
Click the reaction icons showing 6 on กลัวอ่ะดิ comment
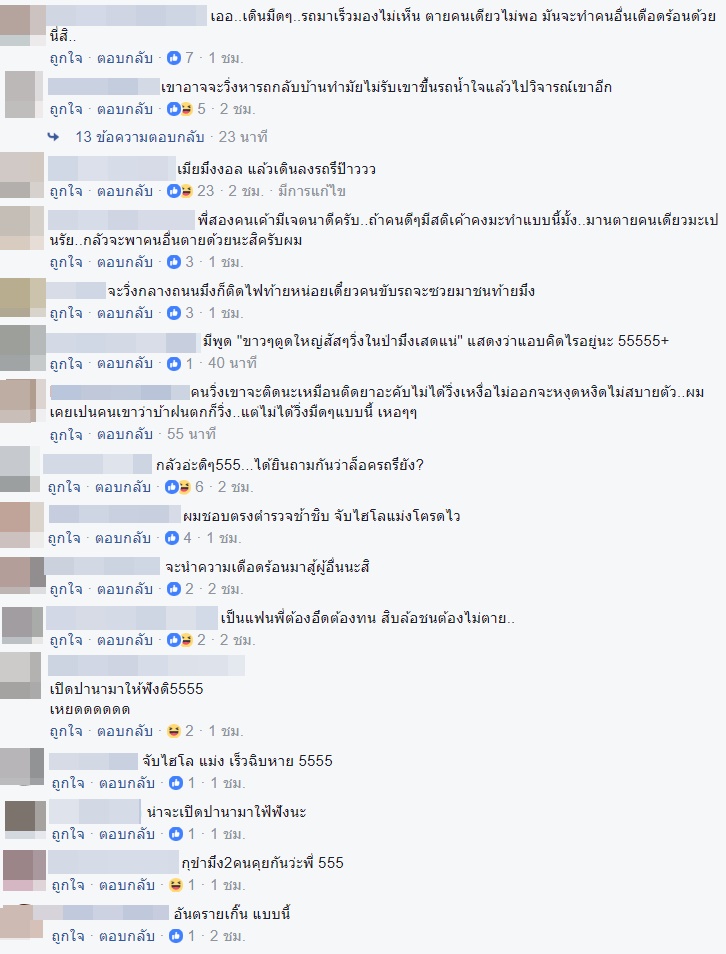click(x=178, y=487)
